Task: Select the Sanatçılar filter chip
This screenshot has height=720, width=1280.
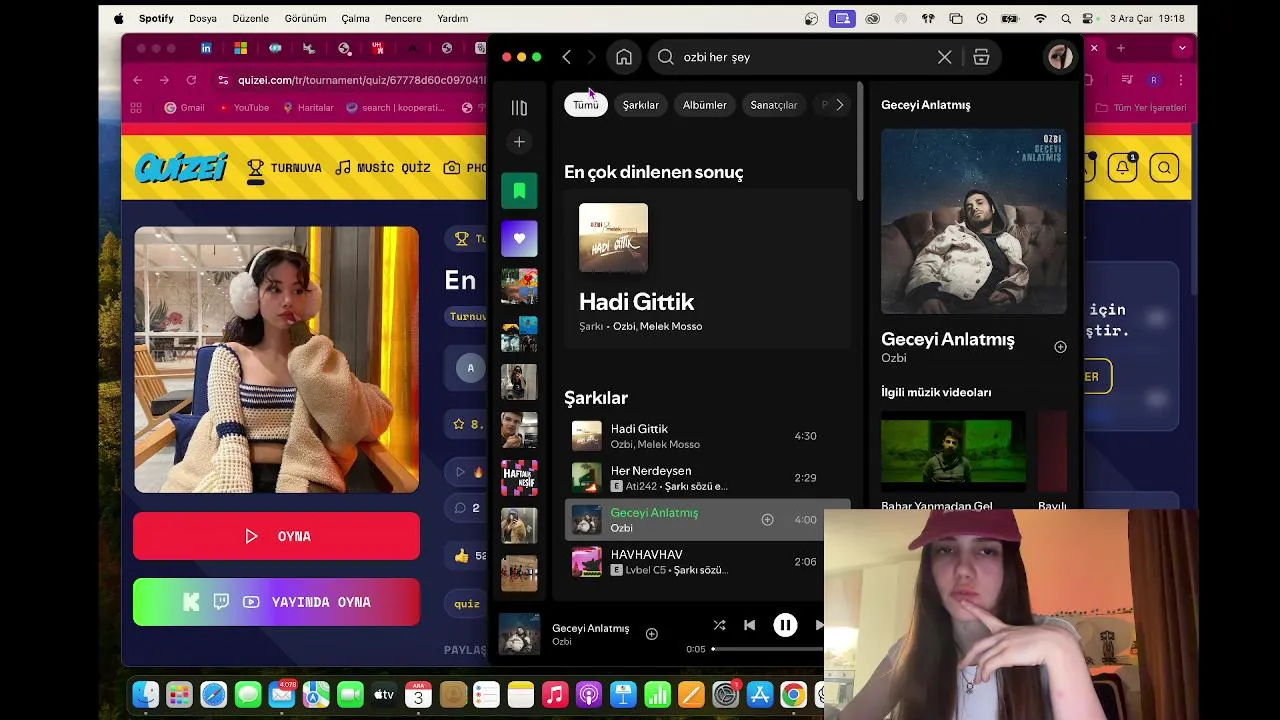Action: click(774, 105)
